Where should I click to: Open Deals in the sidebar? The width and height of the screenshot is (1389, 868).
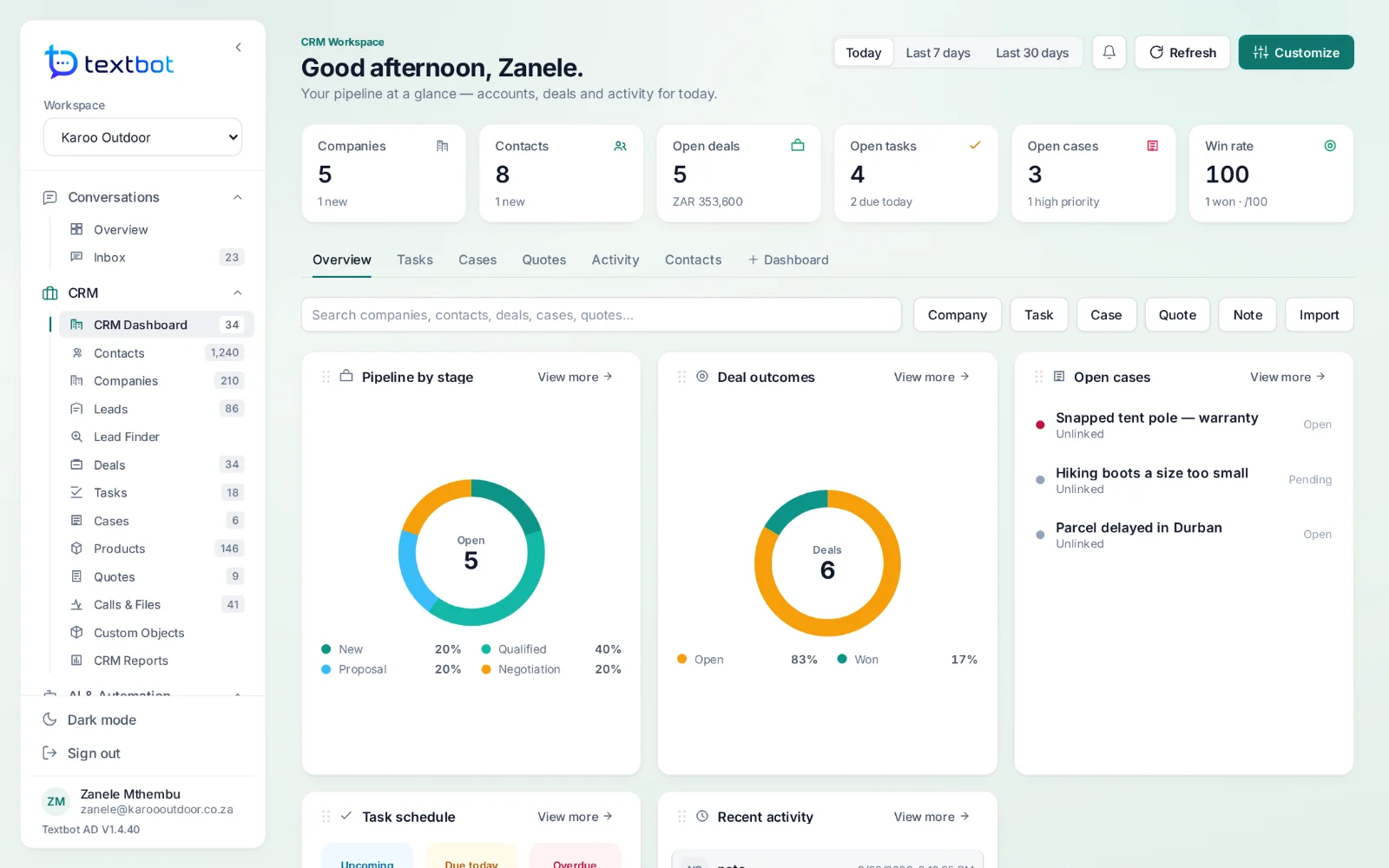click(156, 464)
